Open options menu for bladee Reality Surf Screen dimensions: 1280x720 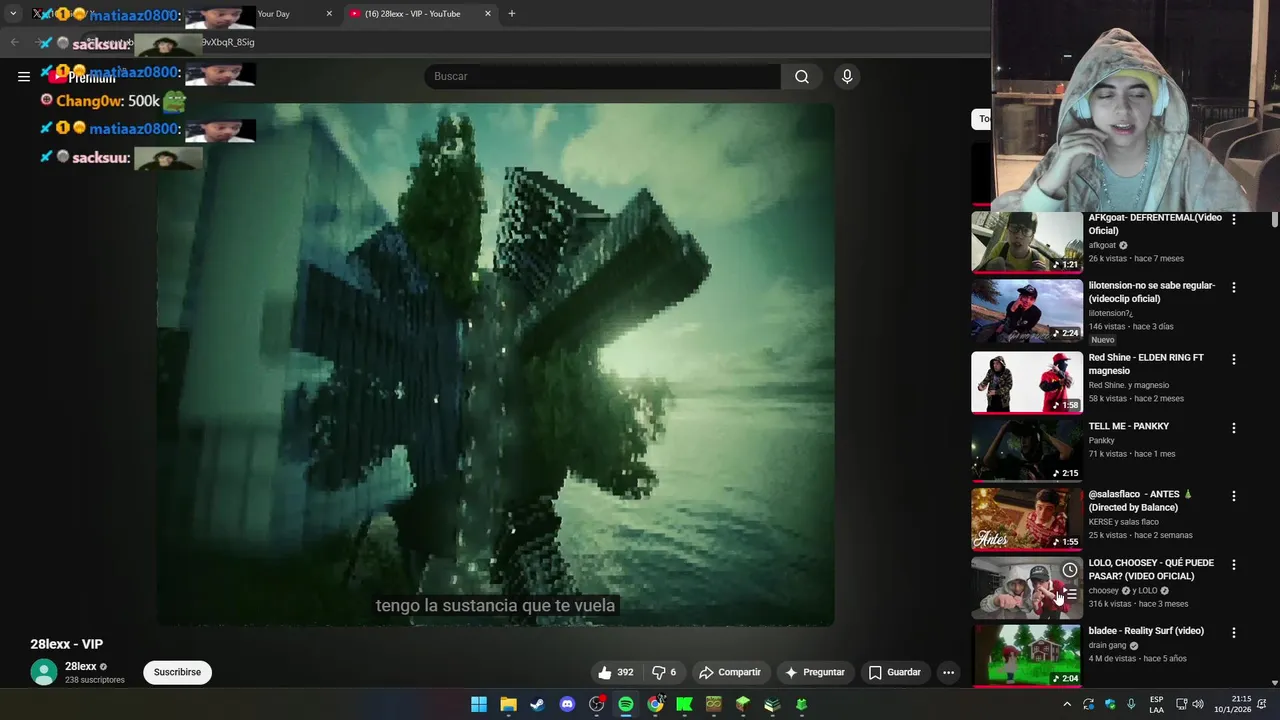[x=1233, y=633]
